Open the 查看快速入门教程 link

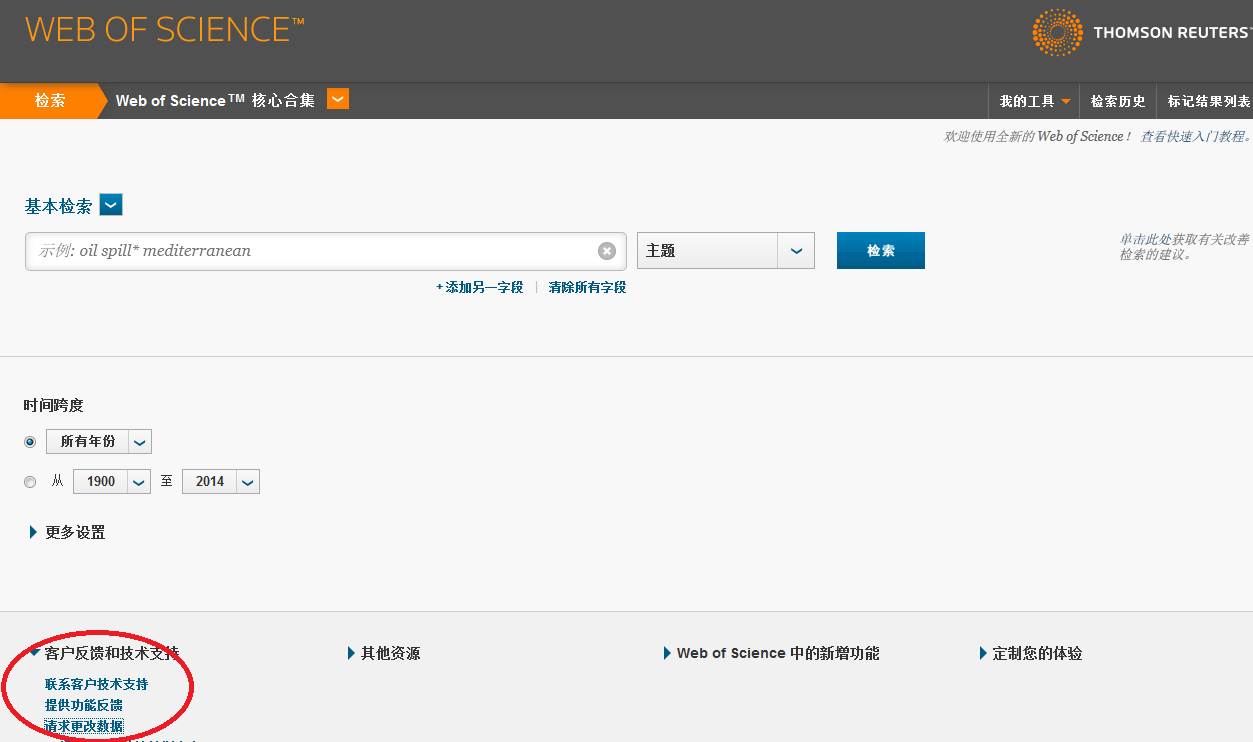click(x=1196, y=136)
